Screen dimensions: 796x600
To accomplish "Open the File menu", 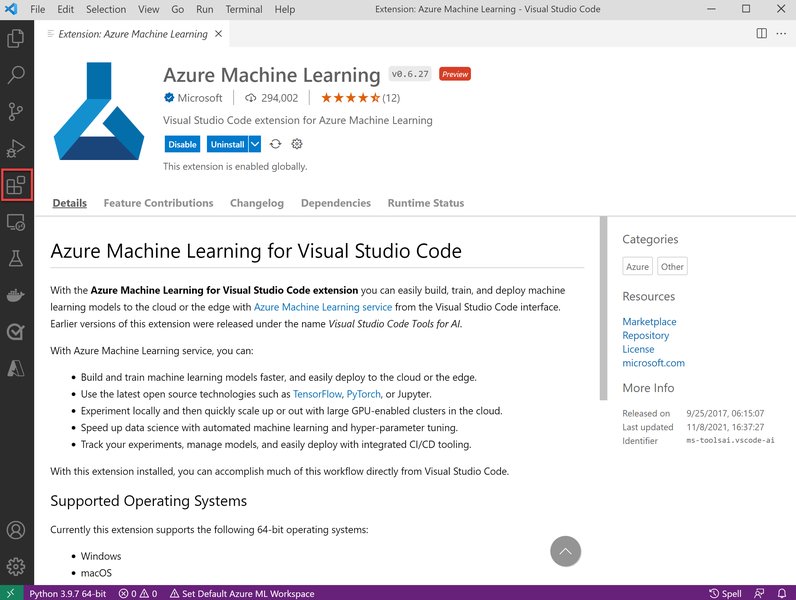I will click(x=38, y=9).
